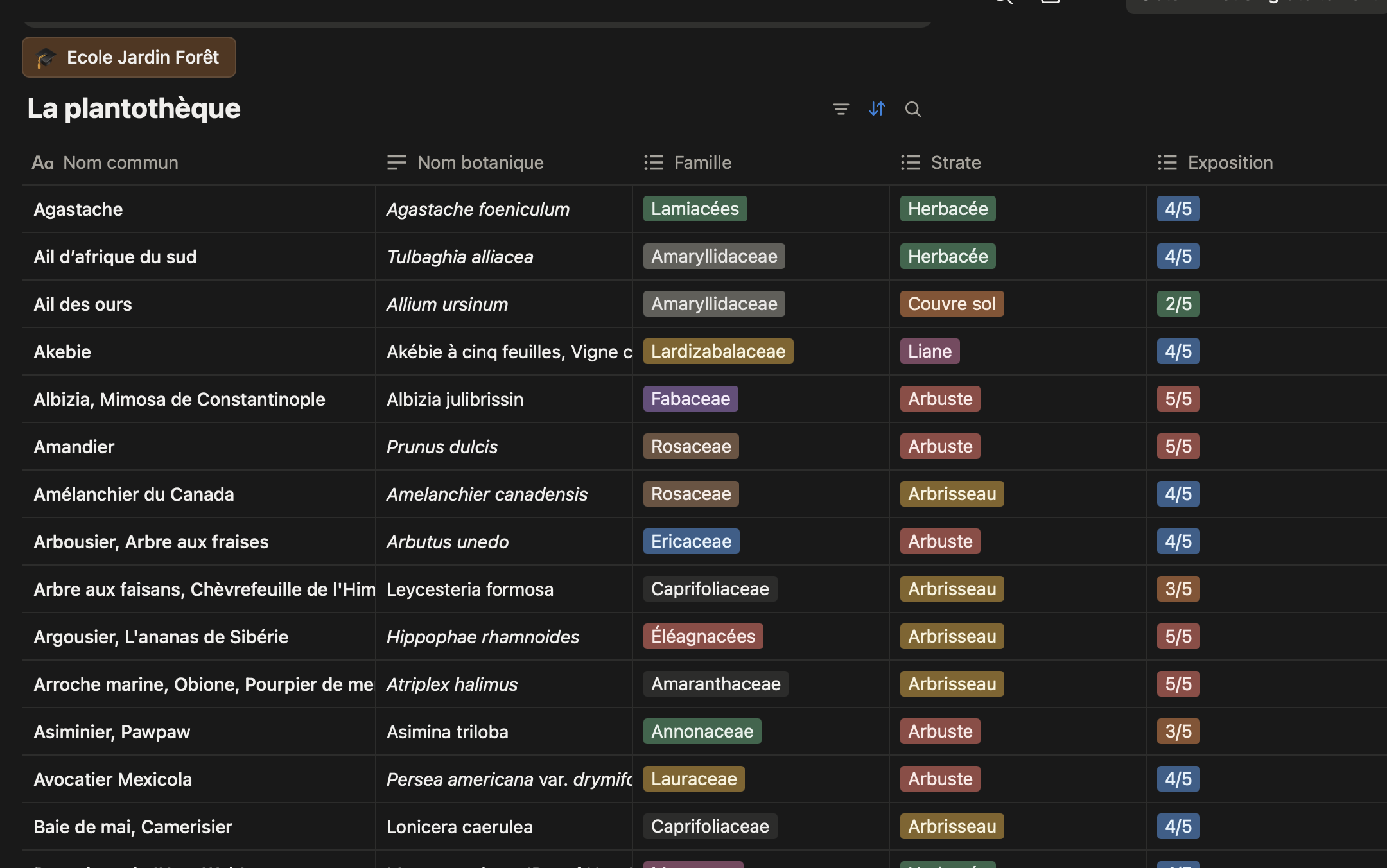
Task: Select the Lamiacées family tag
Action: coord(695,209)
